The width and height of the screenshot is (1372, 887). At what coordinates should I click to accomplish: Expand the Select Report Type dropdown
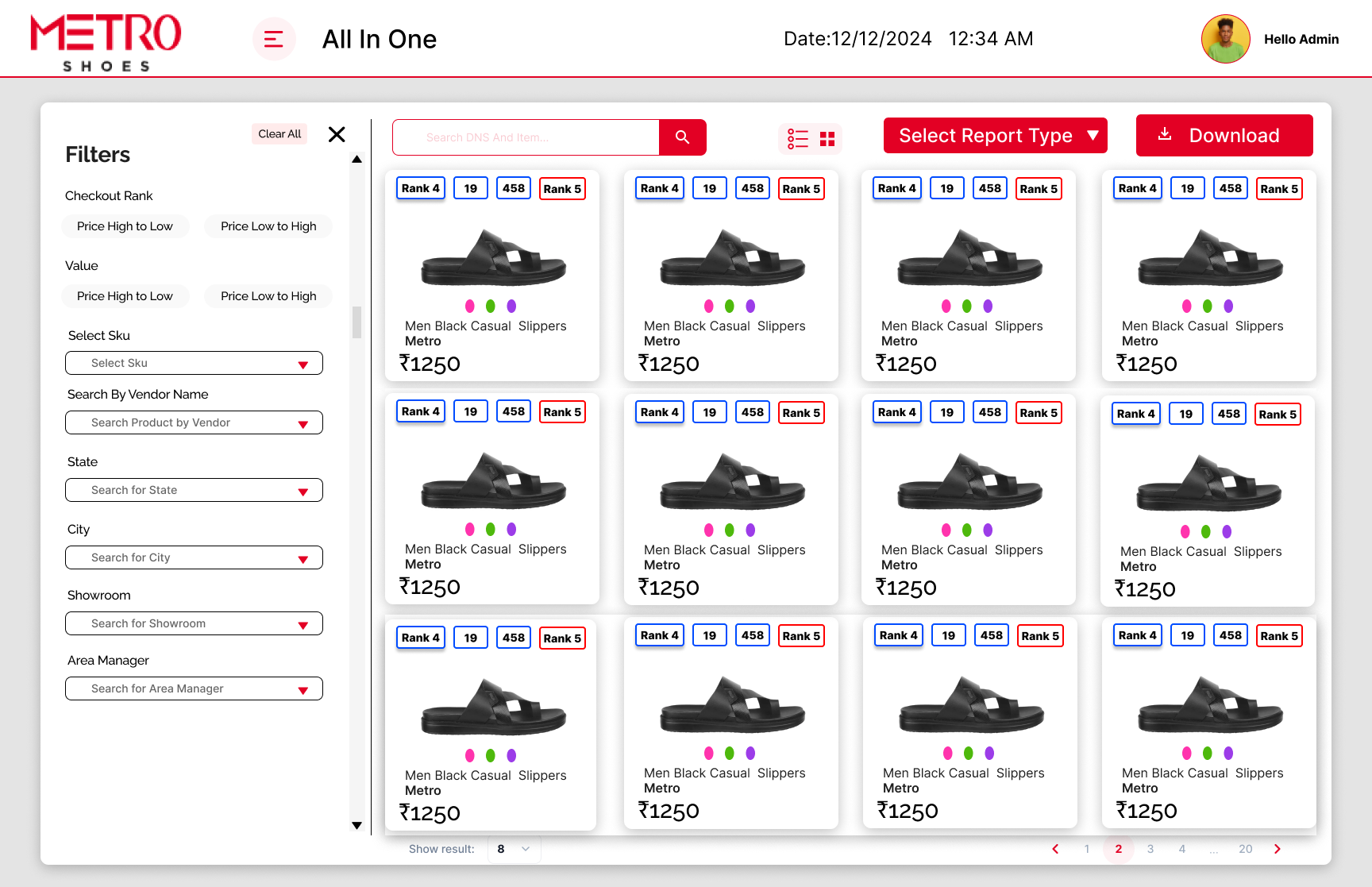(995, 136)
